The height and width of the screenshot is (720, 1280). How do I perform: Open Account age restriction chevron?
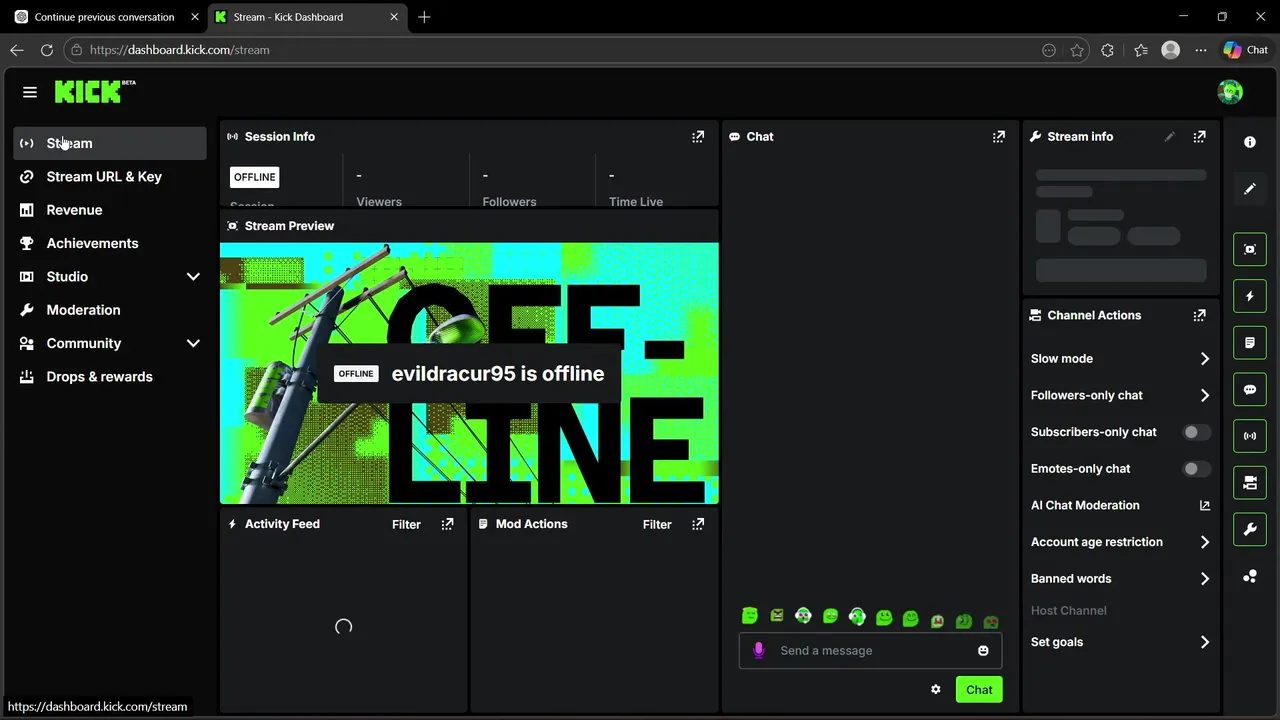(x=1205, y=542)
